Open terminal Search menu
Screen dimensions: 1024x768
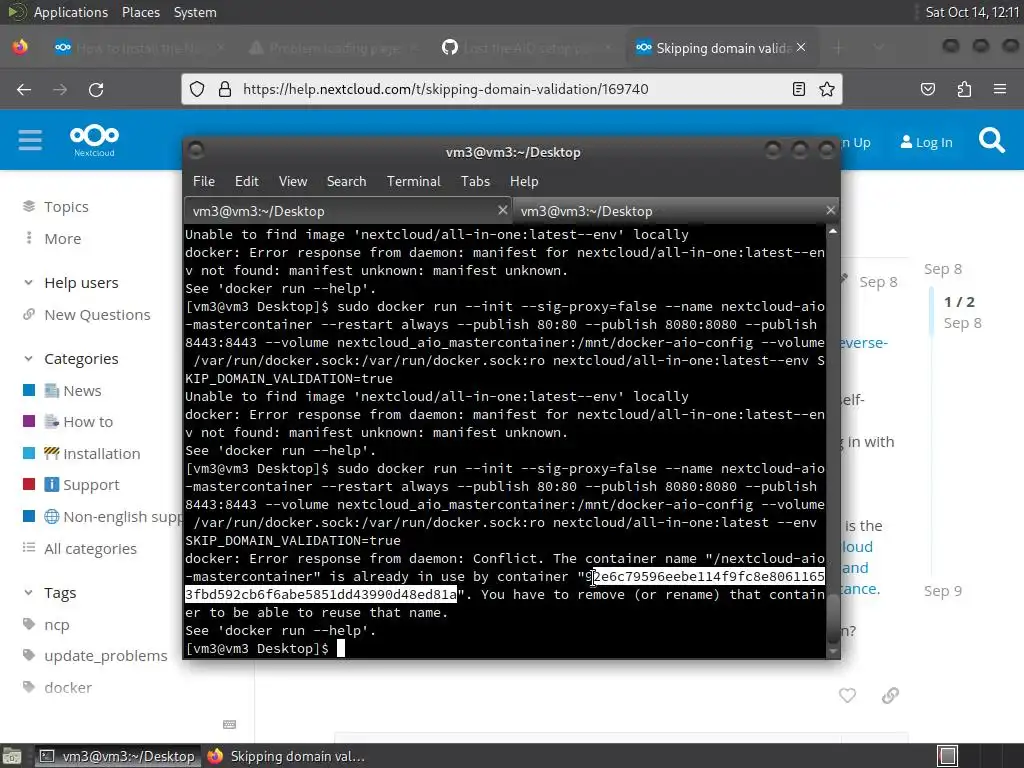click(346, 182)
